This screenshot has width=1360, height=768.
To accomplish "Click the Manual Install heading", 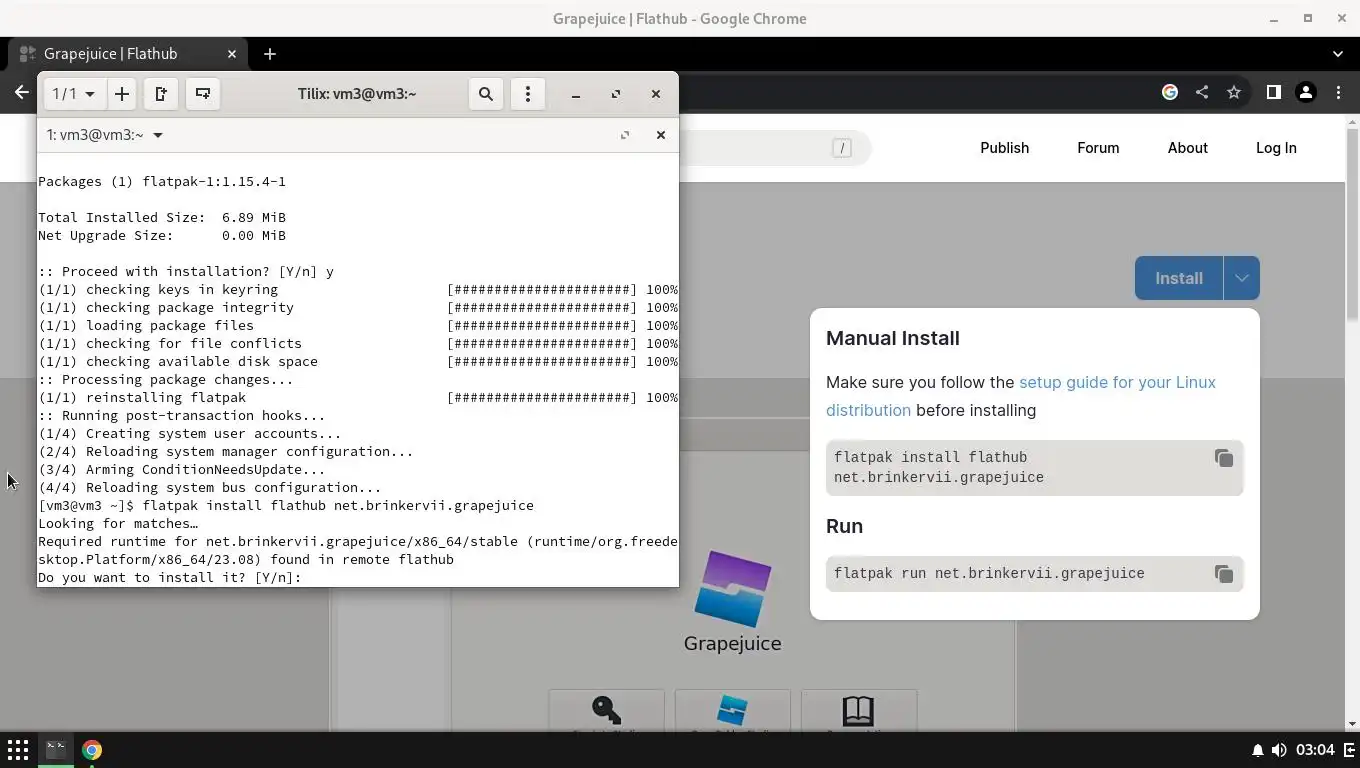I will coord(893,338).
